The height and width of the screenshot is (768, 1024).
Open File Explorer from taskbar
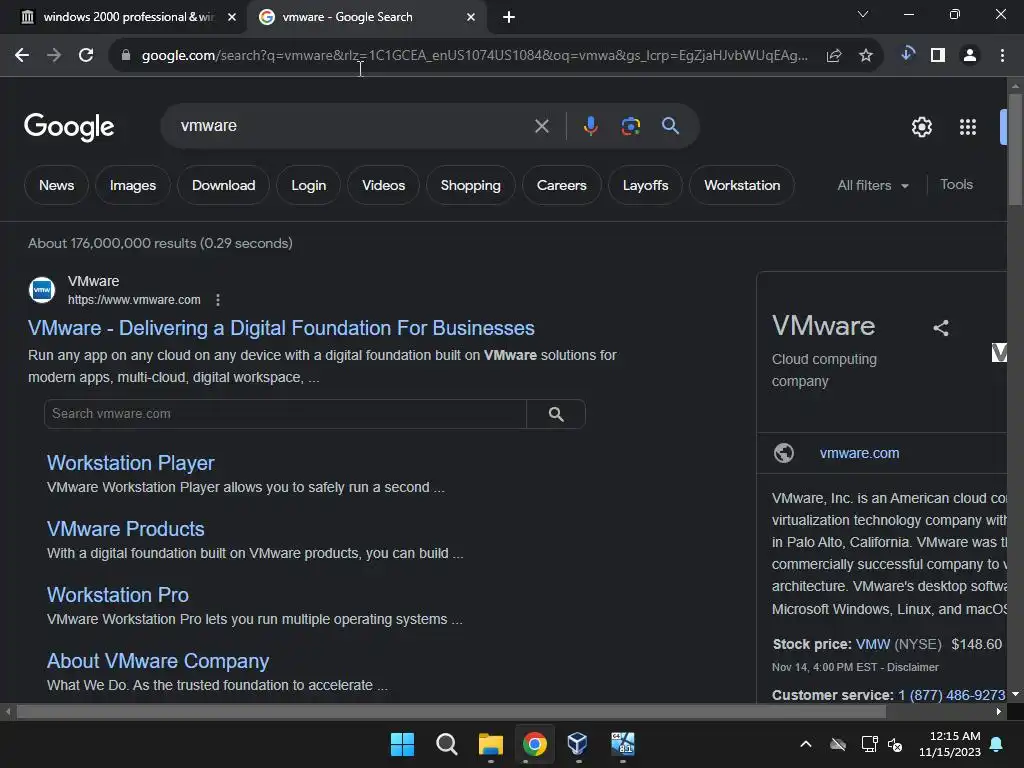[x=490, y=744]
